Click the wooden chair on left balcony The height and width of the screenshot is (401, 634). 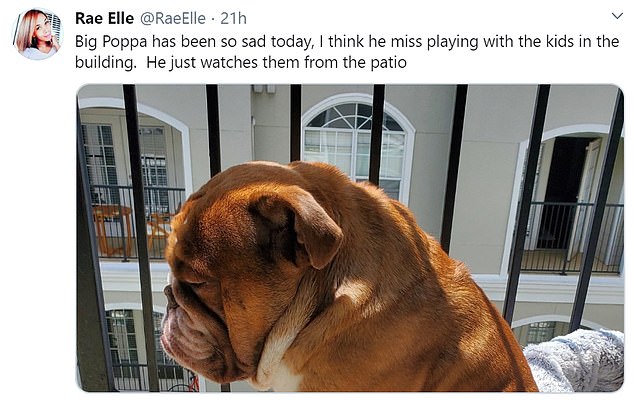click(112, 229)
